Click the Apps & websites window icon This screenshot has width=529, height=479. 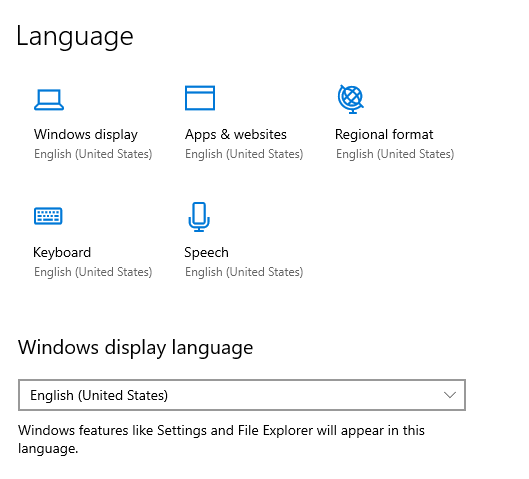tap(200, 98)
